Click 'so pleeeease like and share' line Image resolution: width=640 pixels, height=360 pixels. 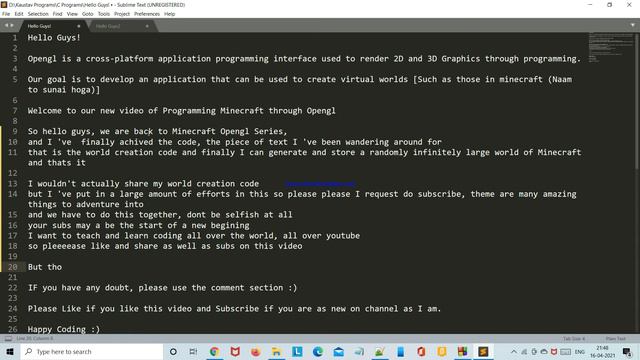coord(165,246)
